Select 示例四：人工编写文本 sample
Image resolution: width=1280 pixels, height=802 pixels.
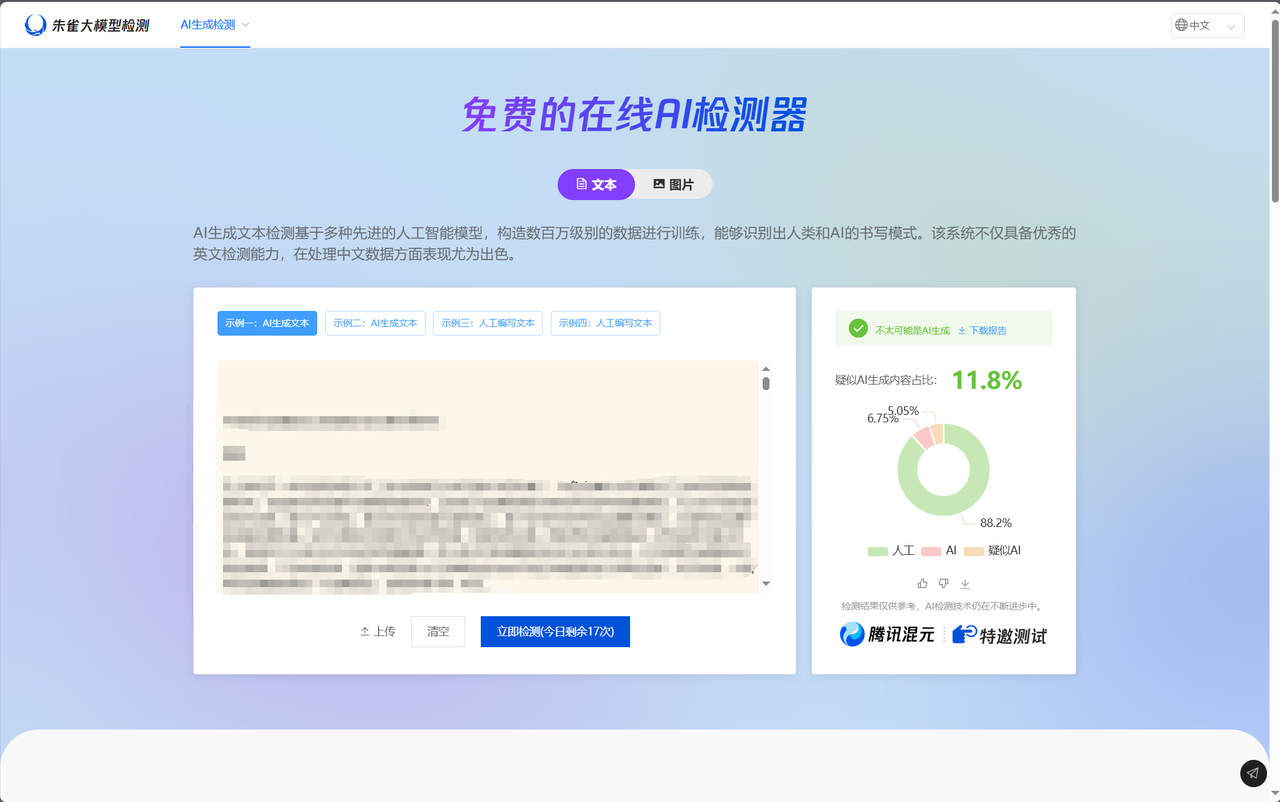(605, 323)
